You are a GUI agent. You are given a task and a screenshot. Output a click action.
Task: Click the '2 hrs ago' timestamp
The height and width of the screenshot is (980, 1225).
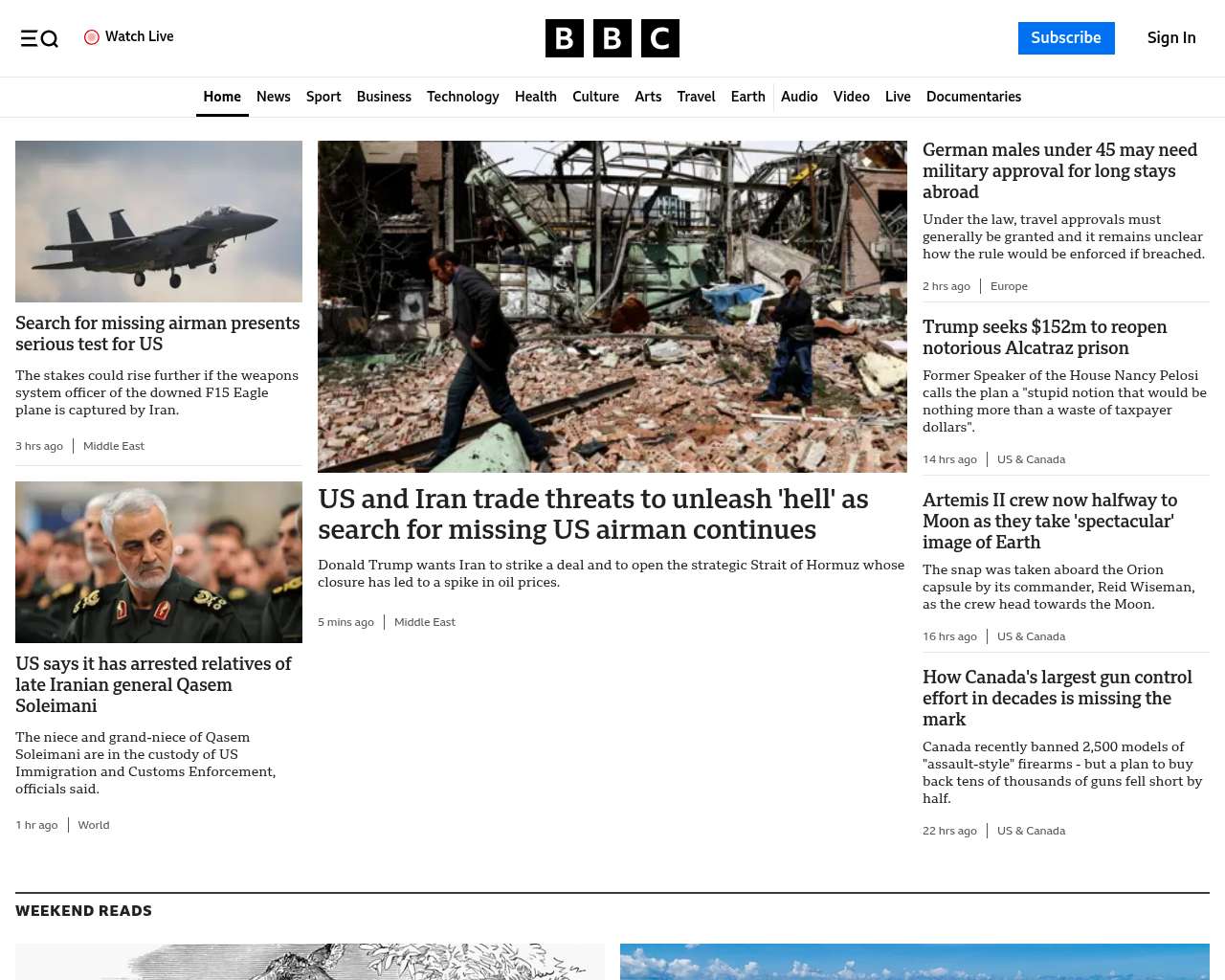947,286
